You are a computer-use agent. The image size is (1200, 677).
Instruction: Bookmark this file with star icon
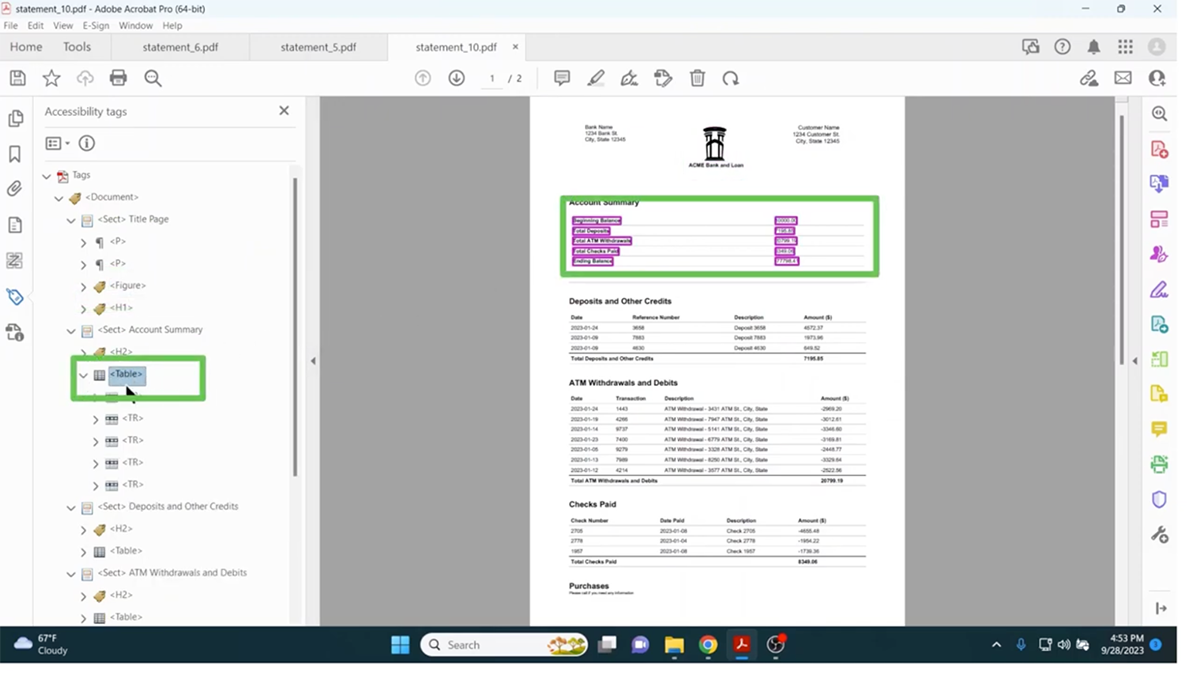[x=51, y=78]
